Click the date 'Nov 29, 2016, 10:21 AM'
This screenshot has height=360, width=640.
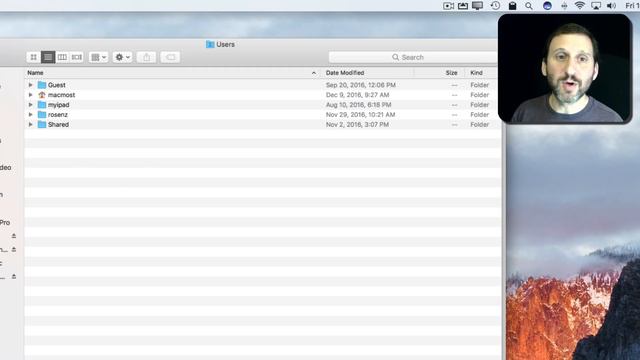coord(360,115)
